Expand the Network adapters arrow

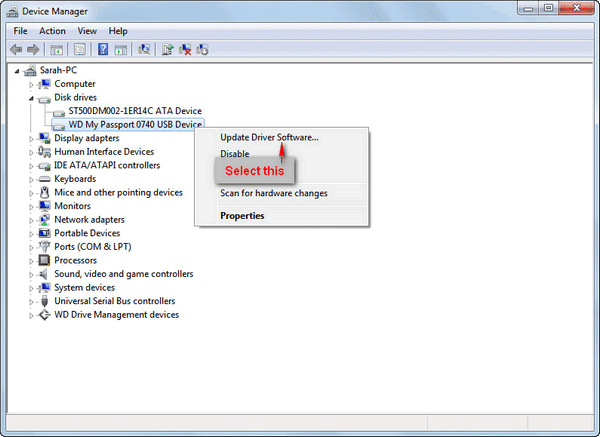click(31, 220)
